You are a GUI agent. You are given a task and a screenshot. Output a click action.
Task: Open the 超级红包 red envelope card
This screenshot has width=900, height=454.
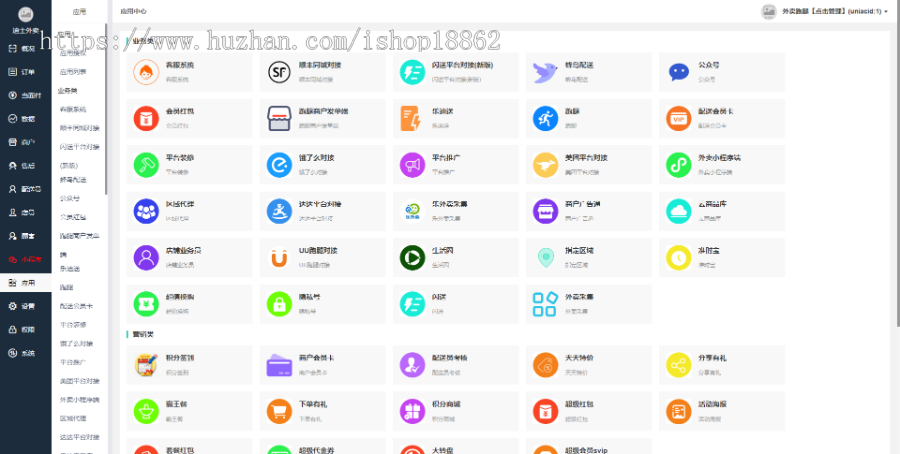(x=589, y=411)
